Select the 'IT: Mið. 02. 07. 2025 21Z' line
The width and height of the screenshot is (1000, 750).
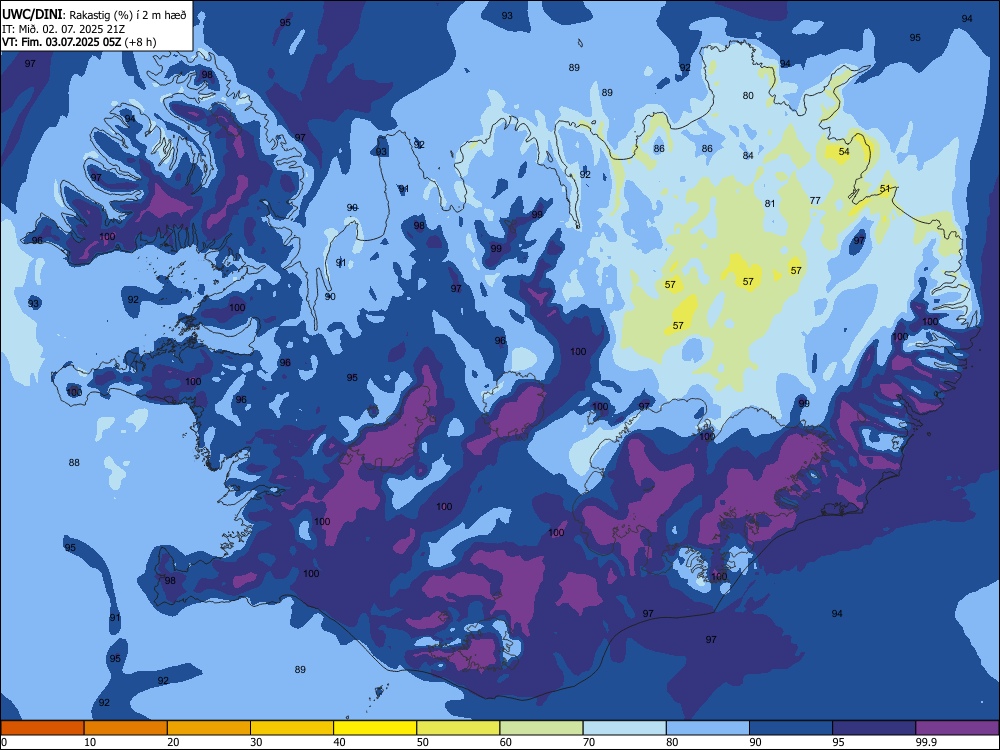(x=63, y=29)
